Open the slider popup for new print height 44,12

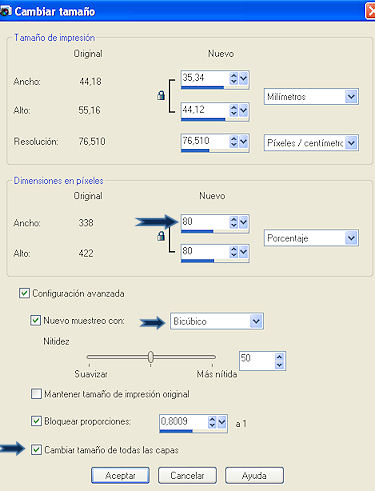(244, 110)
